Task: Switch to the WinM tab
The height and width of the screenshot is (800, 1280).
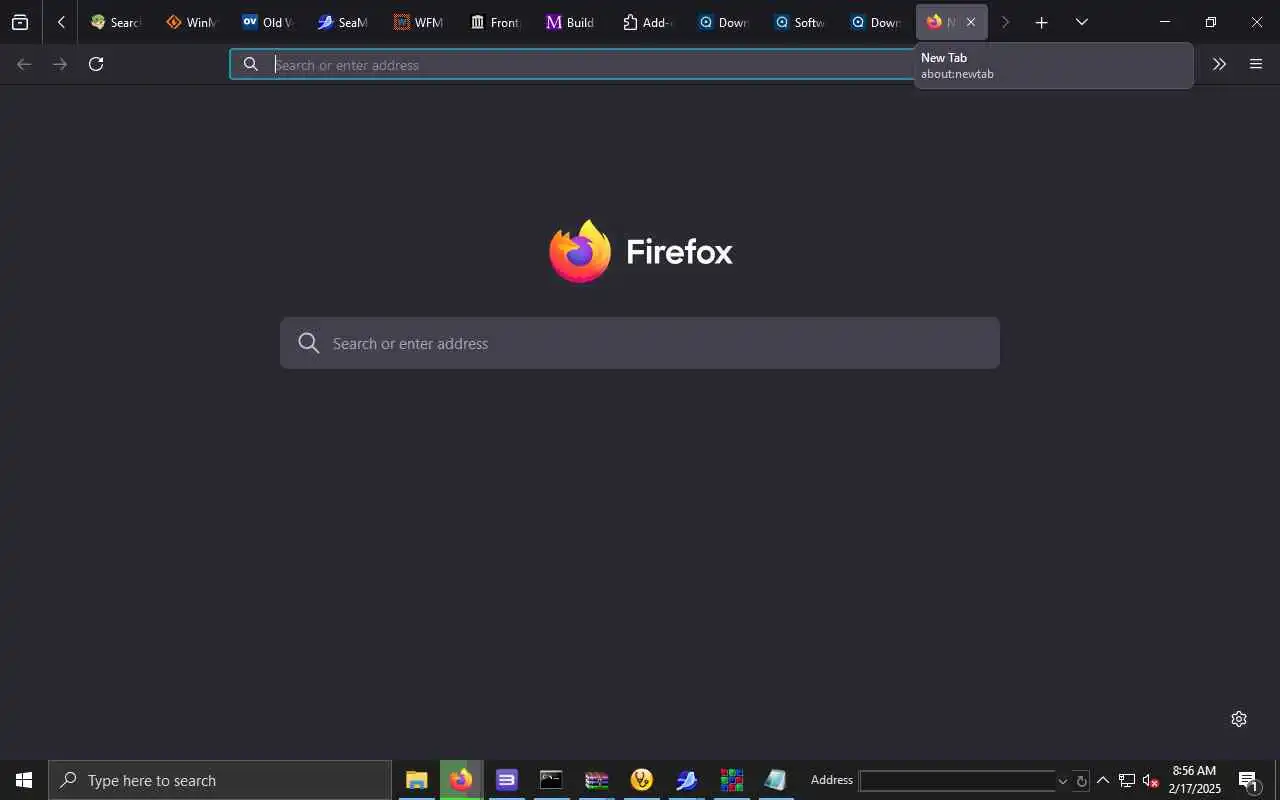Action: click(191, 22)
